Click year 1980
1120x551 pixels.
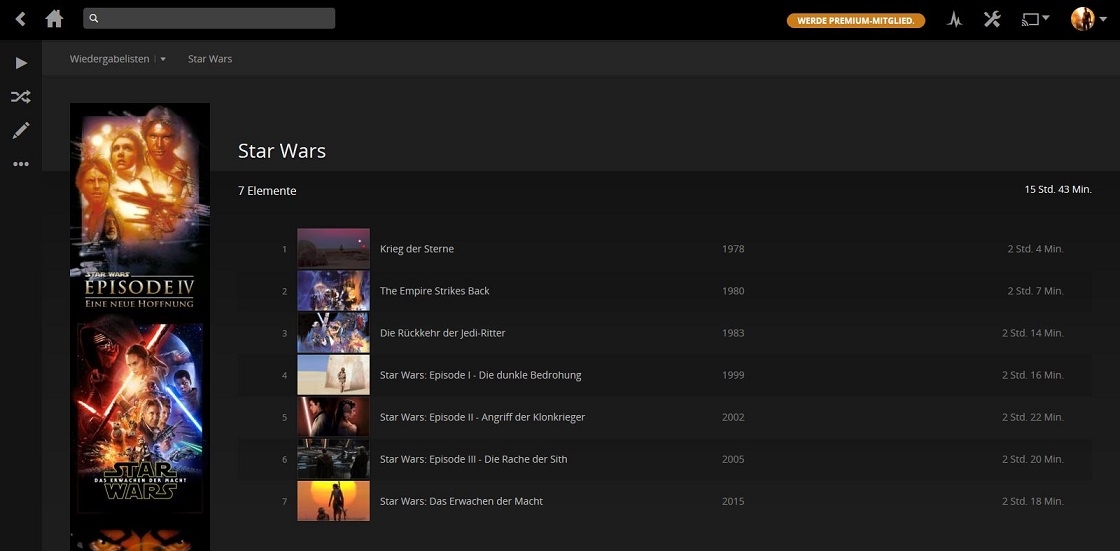click(x=733, y=291)
